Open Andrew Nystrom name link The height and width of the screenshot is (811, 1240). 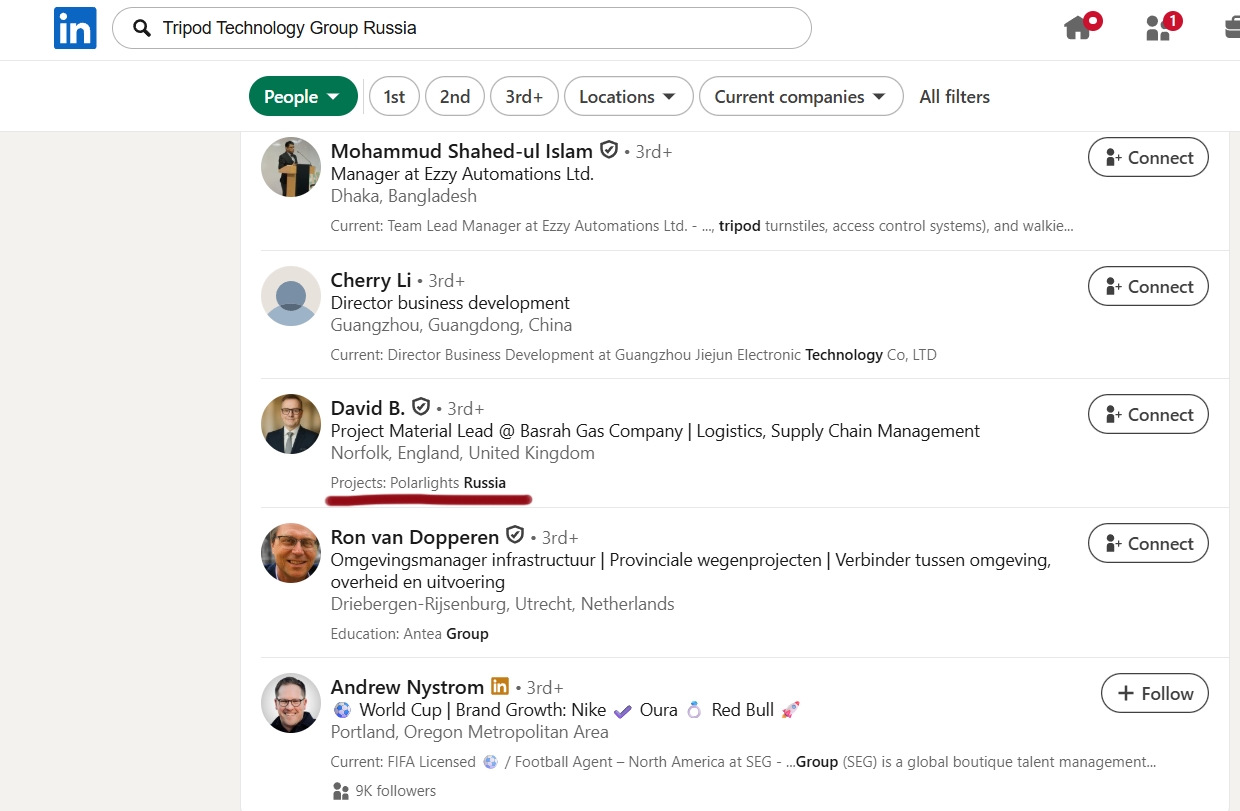click(407, 687)
